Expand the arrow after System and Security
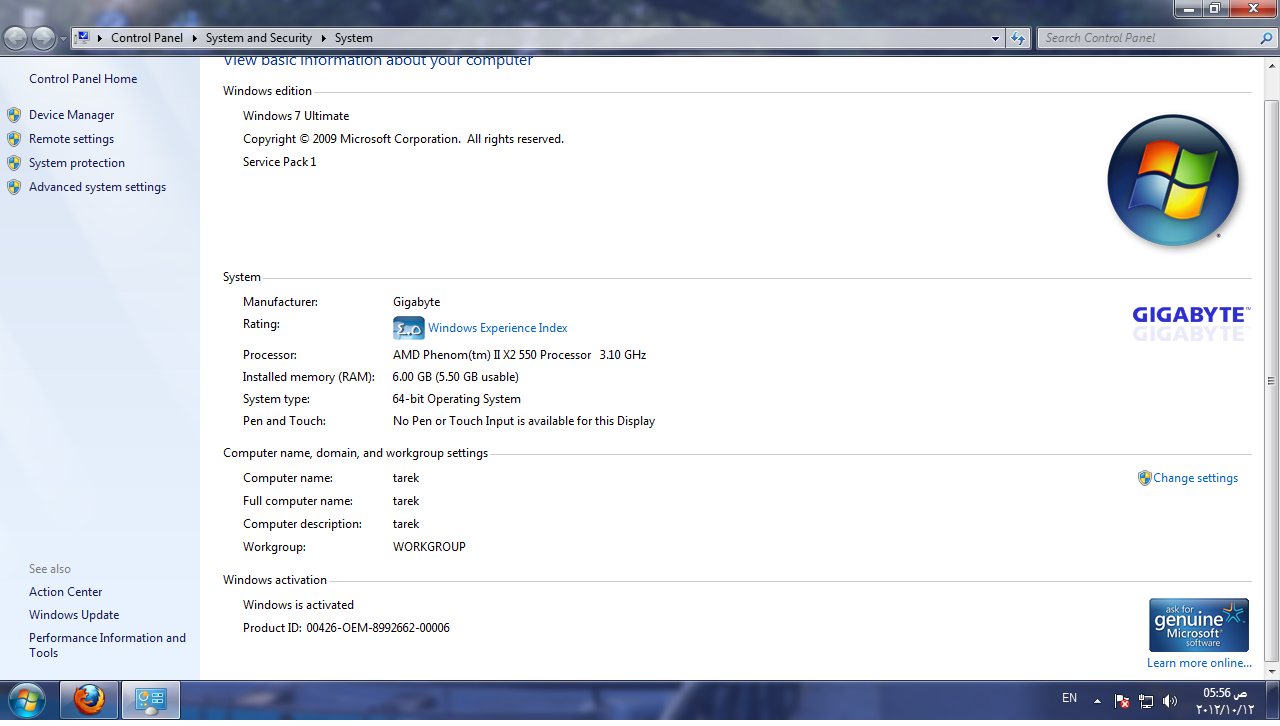This screenshot has height=726, width=1280. 323,38
